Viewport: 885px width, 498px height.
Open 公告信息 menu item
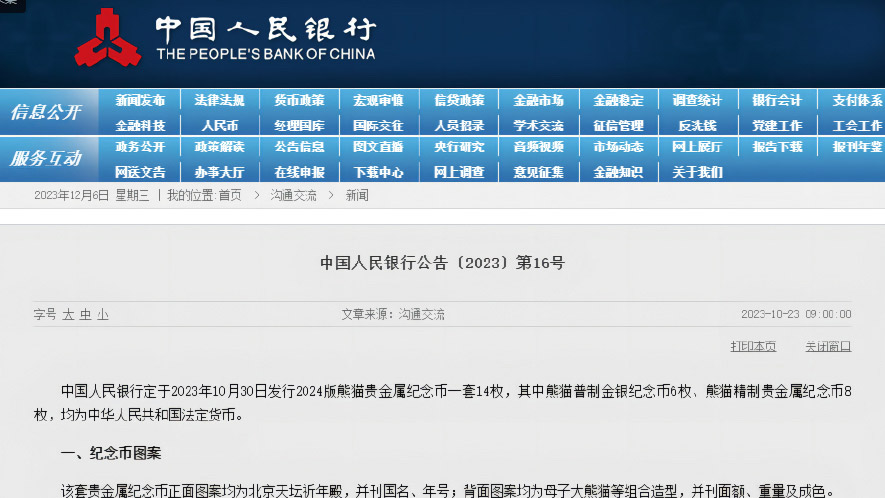pos(299,147)
